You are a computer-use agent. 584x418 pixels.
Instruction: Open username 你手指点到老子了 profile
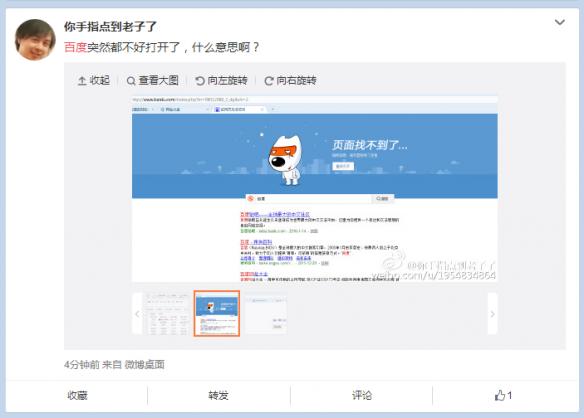click(110, 26)
